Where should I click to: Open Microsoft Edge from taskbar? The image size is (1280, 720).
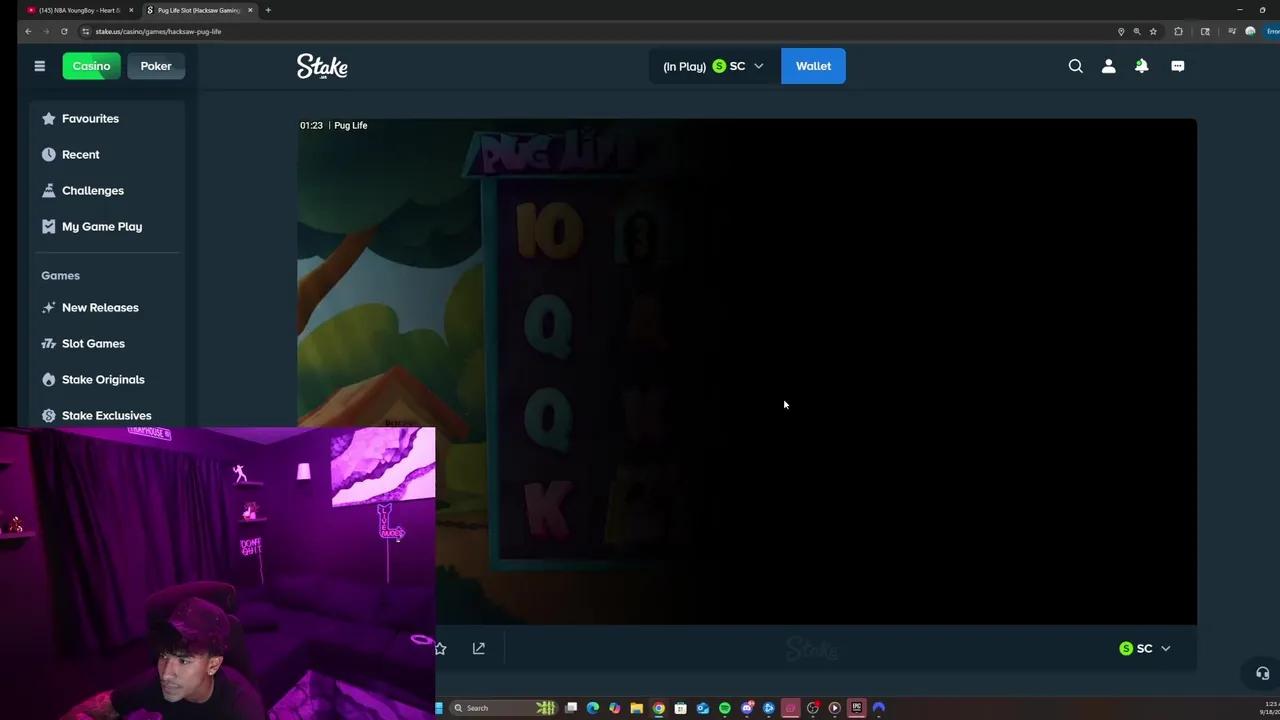(x=592, y=708)
